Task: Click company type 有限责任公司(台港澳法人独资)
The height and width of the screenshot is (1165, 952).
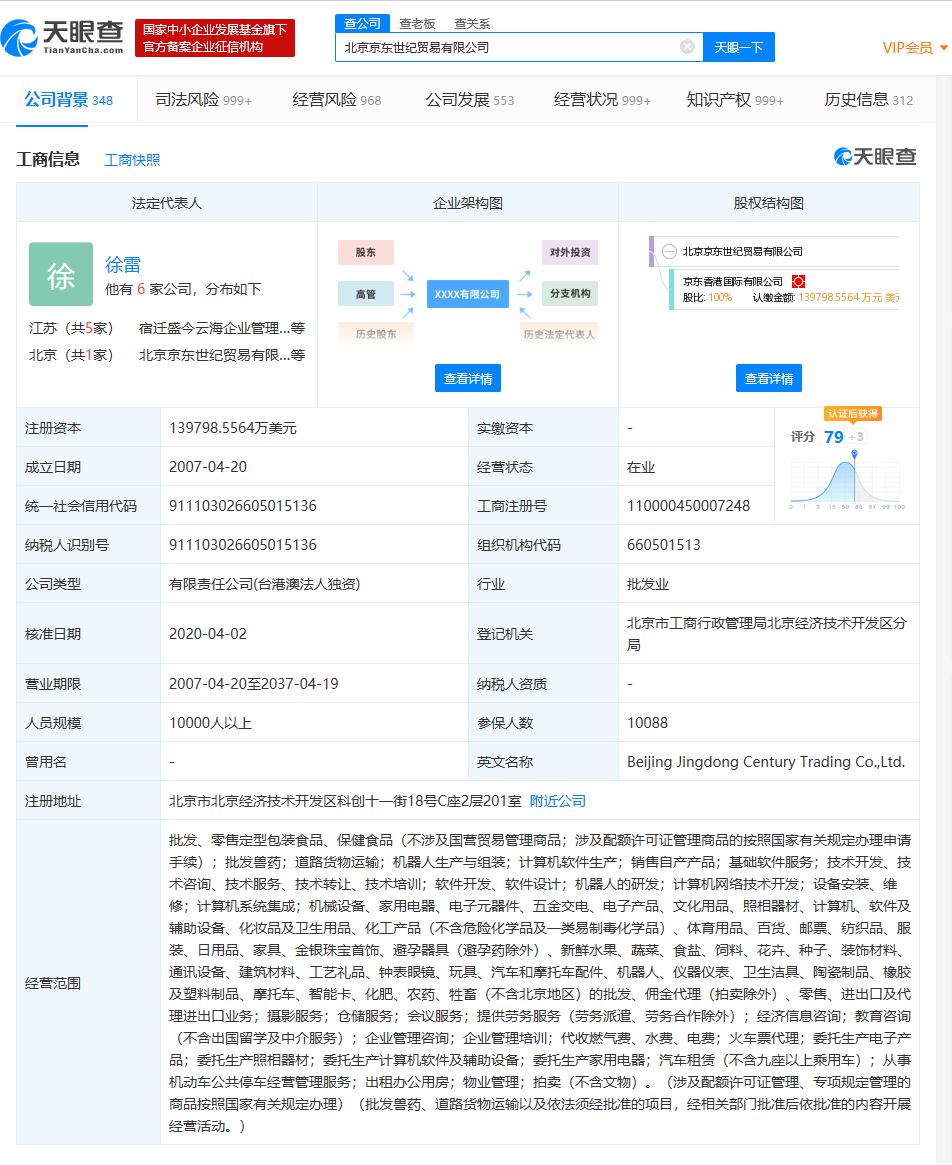Action: pos(265,584)
